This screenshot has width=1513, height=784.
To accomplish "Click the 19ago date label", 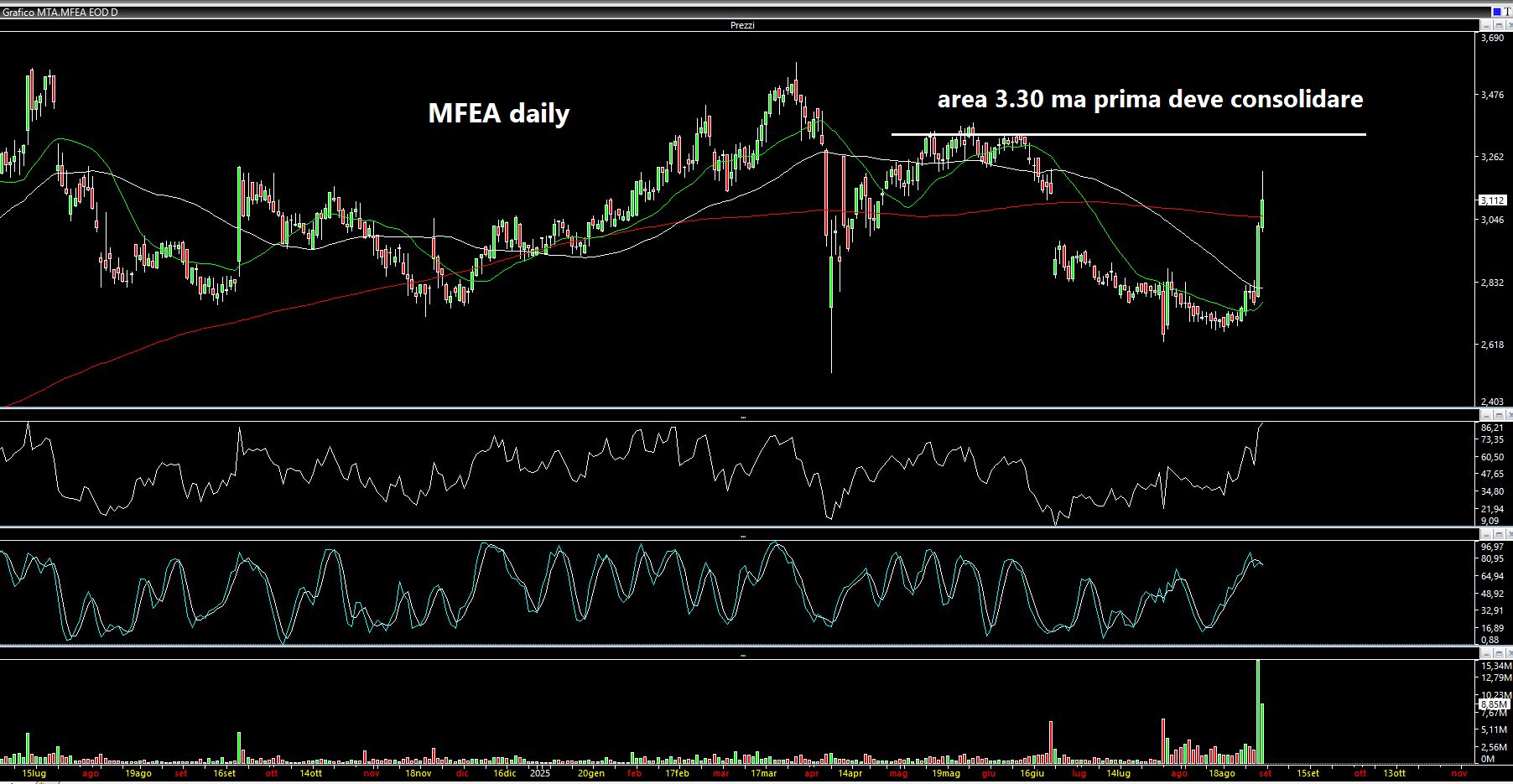I will coord(138,773).
